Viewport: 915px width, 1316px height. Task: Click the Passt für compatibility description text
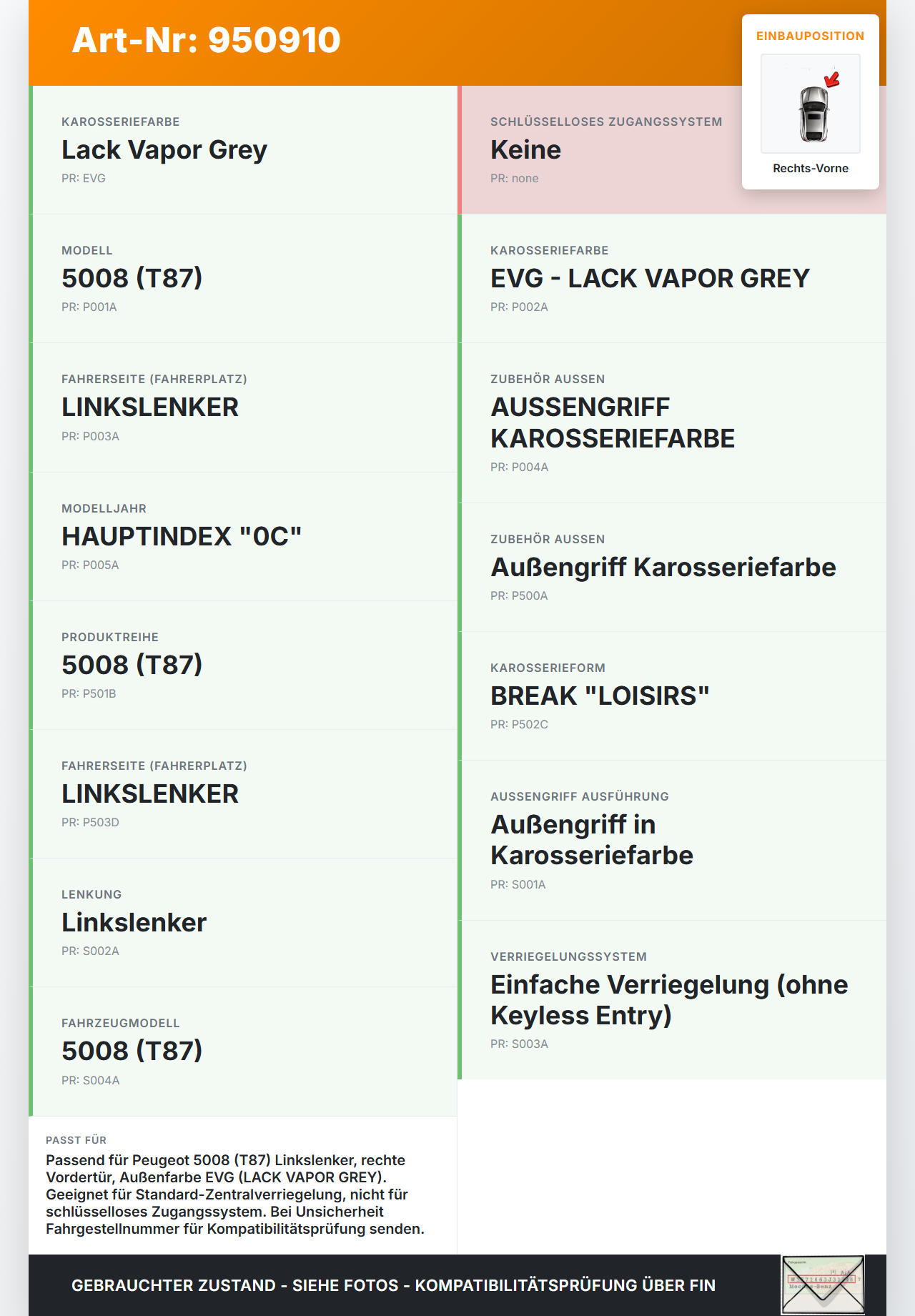[236, 1194]
